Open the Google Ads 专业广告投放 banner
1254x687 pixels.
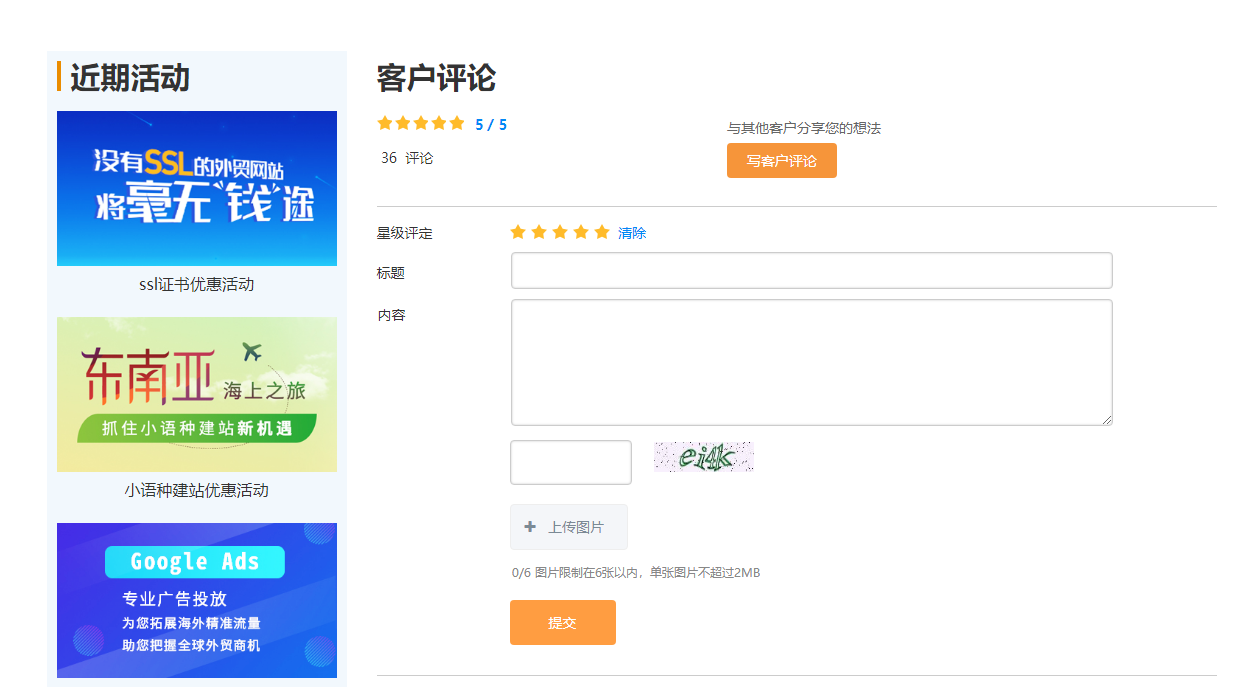196,600
